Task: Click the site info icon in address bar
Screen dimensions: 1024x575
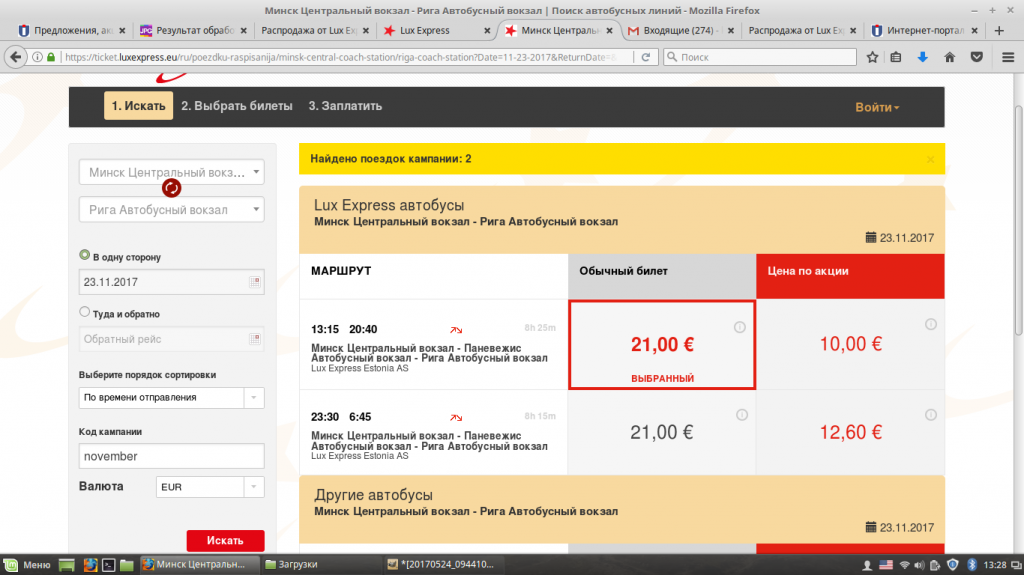Action: click(x=38, y=57)
